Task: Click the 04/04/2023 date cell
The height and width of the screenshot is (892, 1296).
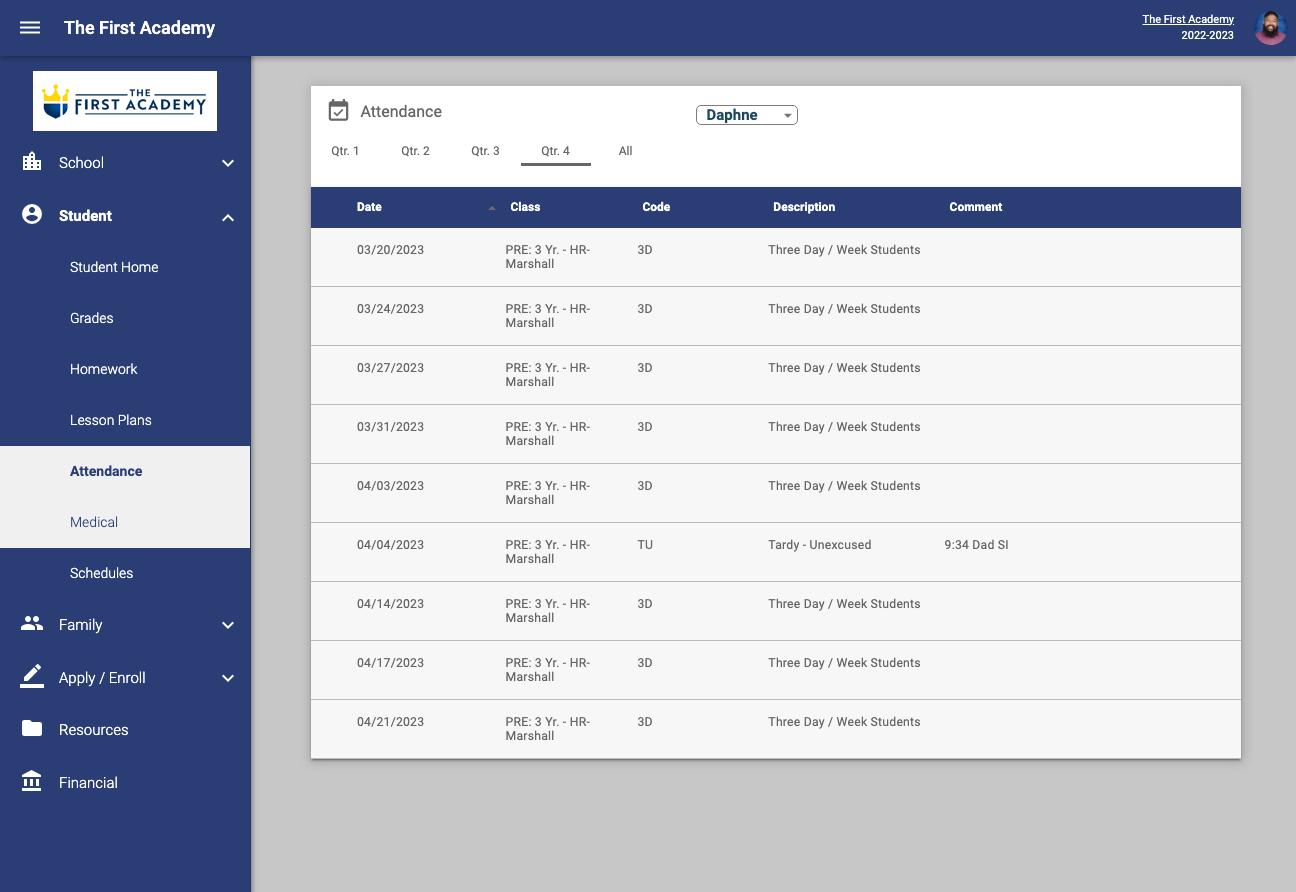Action: coord(390,545)
